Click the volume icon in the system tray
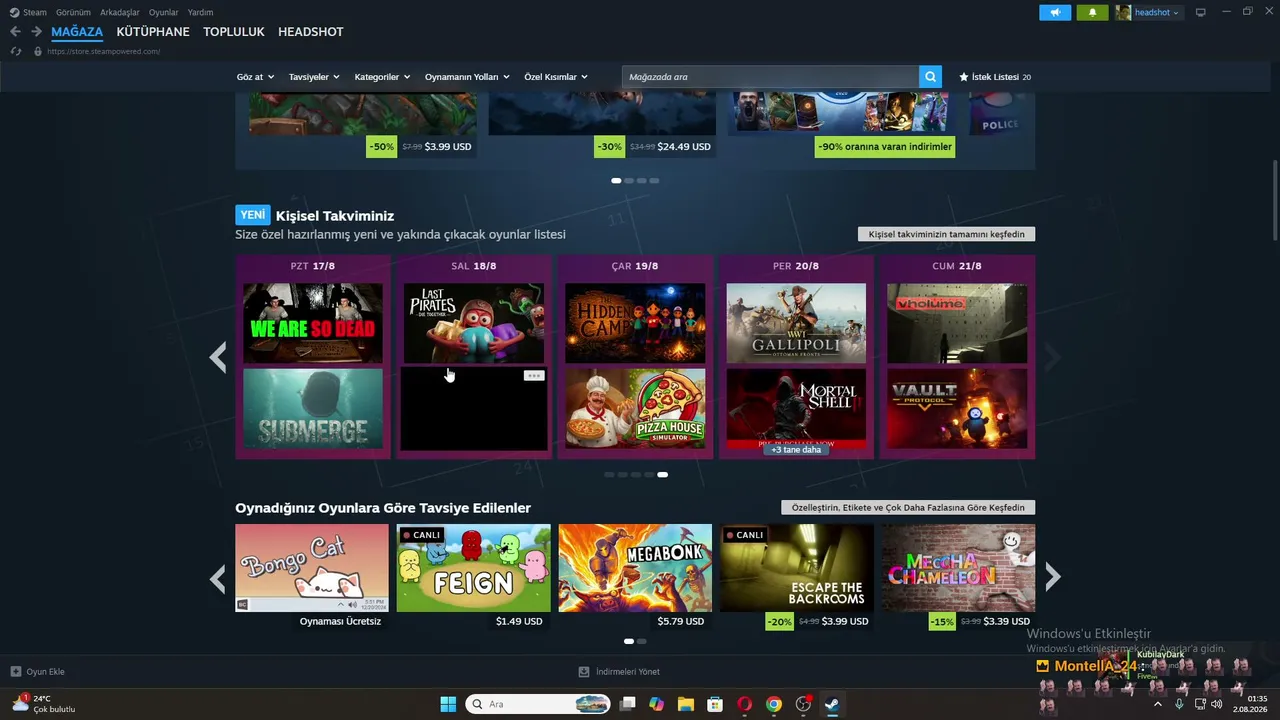The height and width of the screenshot is (720, 1280). tap(1217, 704)
